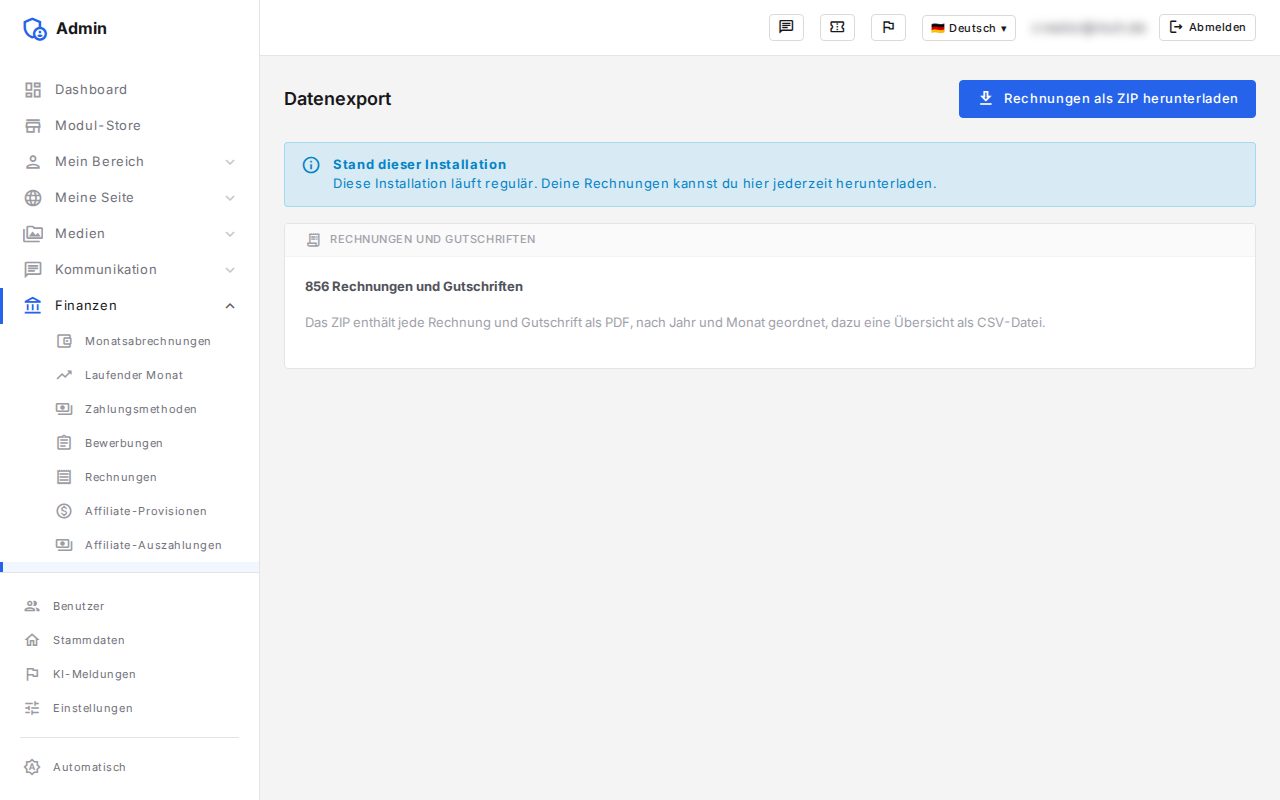
Task: Click "856 Rechnungen und Gutschriften" text
Action: (x=414, y=287)
